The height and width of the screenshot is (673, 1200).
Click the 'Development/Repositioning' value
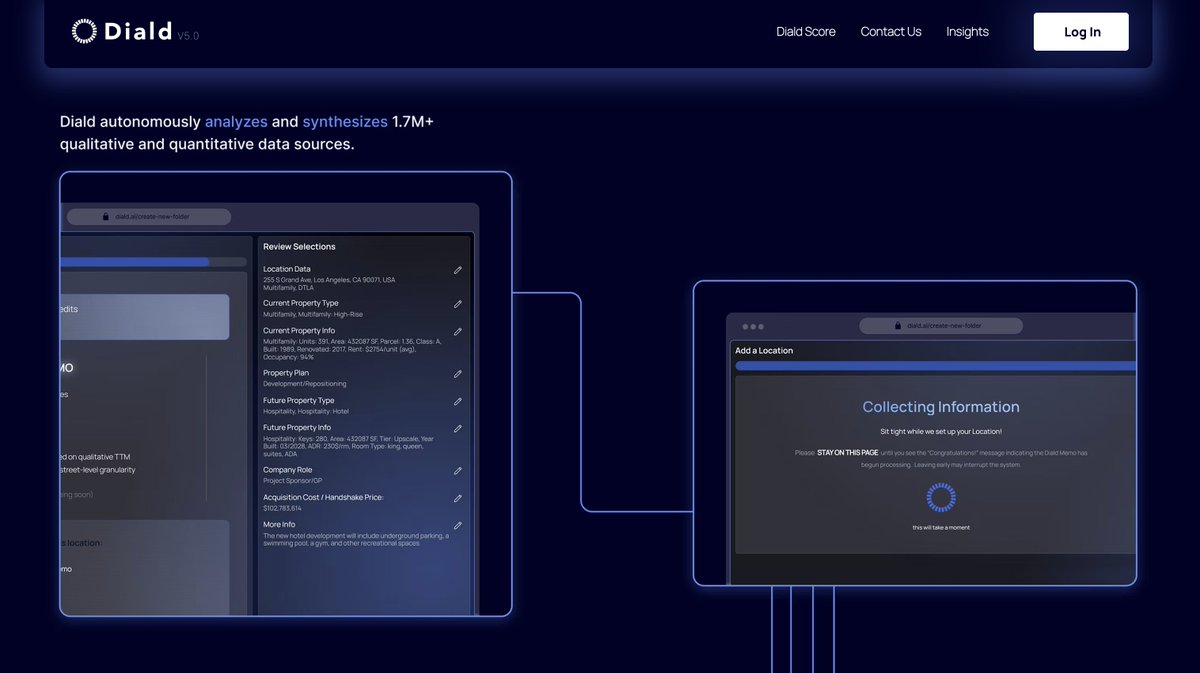tap(305, 384)
